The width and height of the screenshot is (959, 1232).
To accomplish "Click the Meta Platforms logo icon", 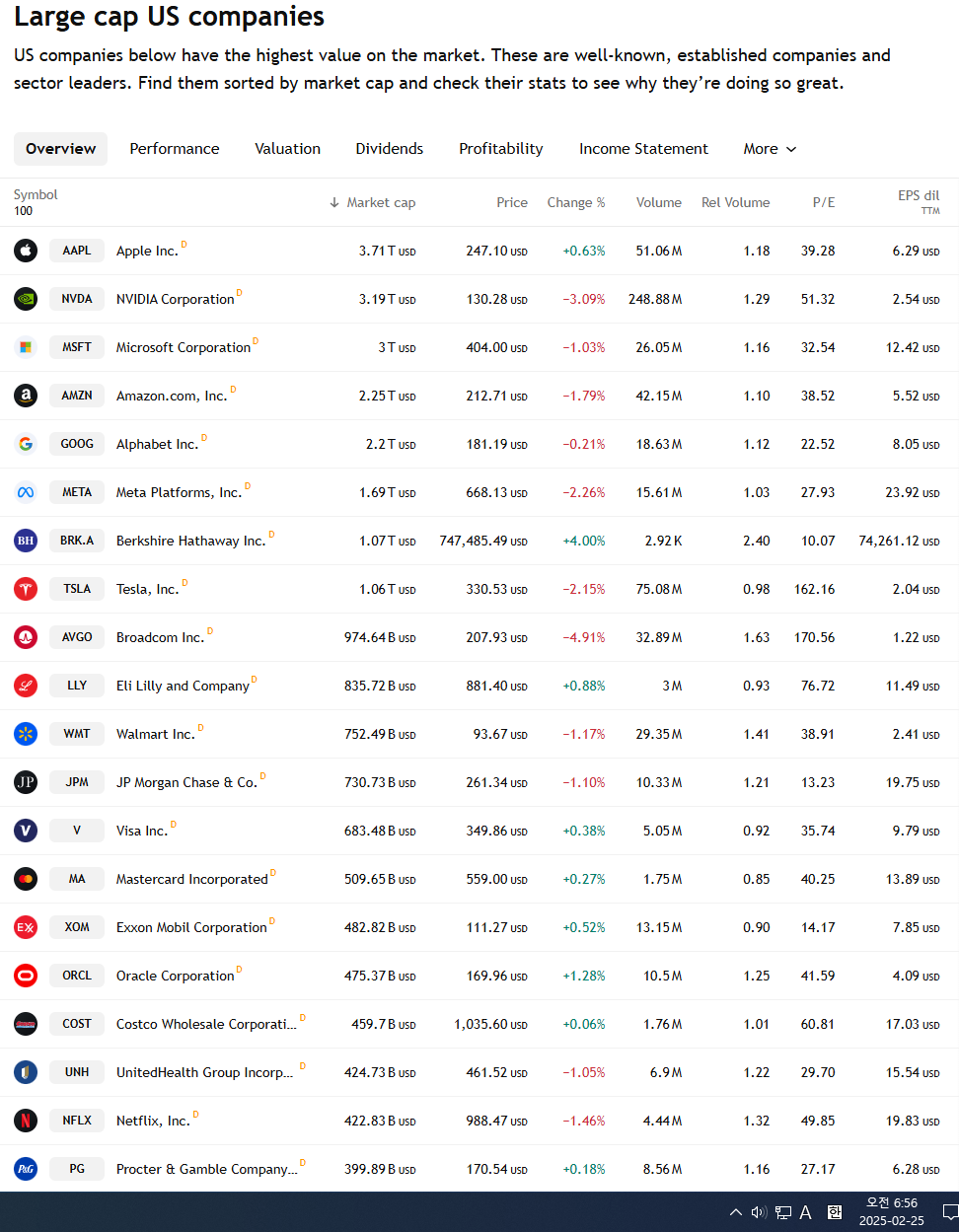I will coord(26,492).
